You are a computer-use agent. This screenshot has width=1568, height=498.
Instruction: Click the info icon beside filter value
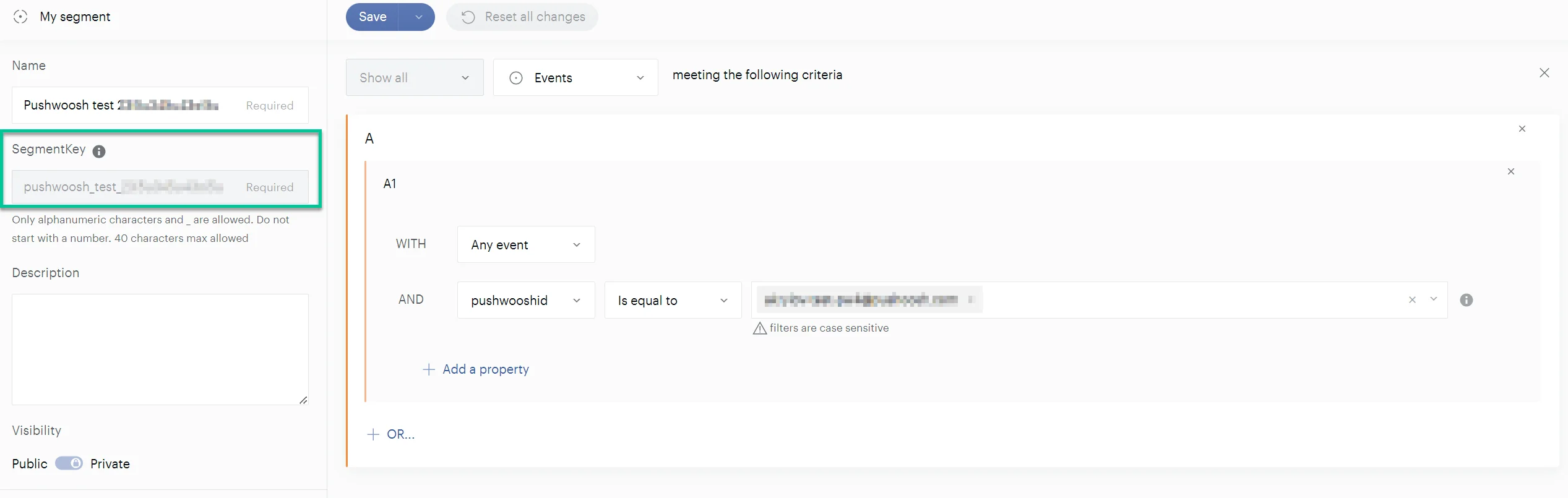pyautogui.click(x=1466, y=300)
